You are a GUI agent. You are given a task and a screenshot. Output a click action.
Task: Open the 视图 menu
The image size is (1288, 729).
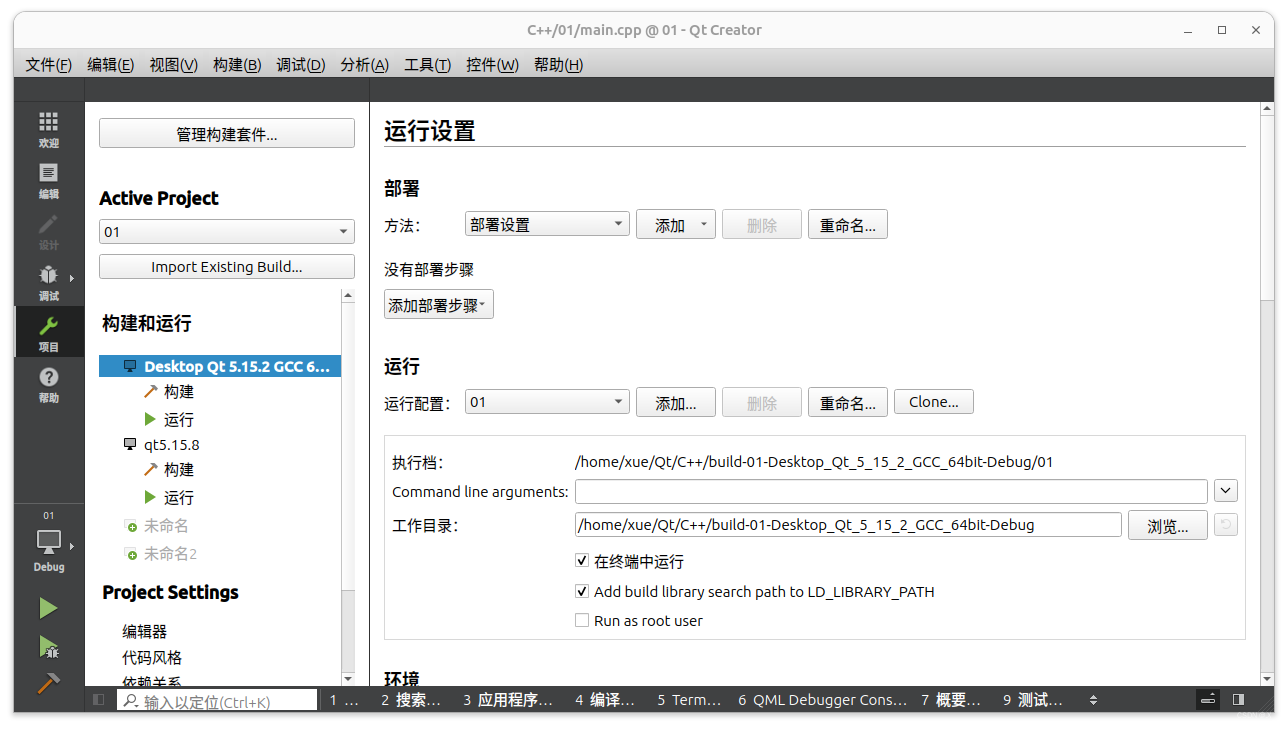coord(173,65)
